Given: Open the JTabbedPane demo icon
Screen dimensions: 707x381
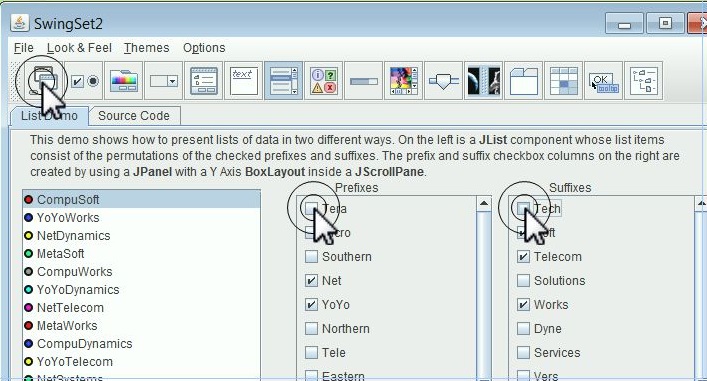Looking at the screenshot, I should click(x=523, y=81).
